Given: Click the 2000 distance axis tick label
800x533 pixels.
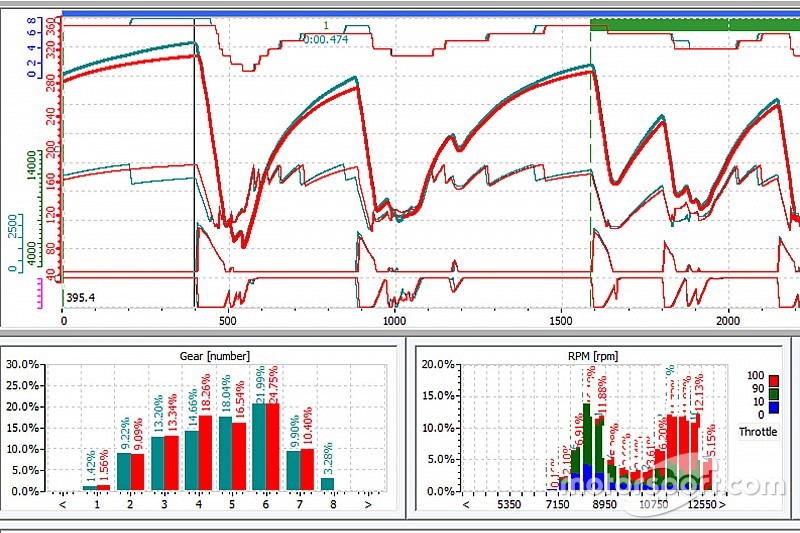Looking at the screenshot, I should 728,321.
